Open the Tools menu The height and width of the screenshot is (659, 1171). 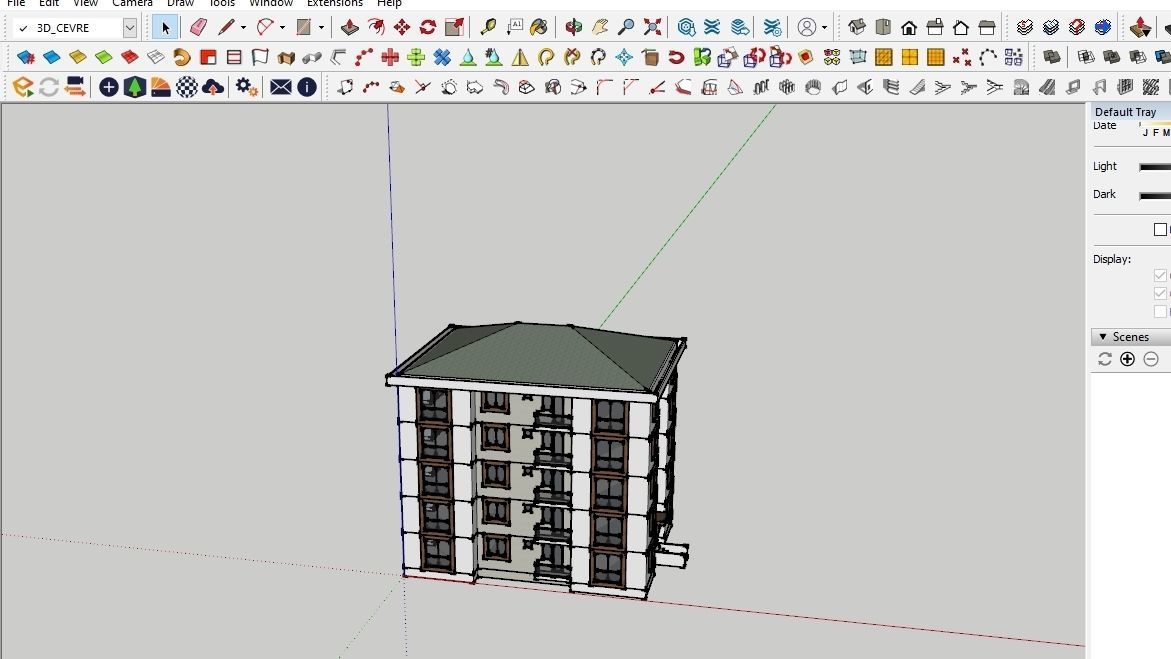[221, 3]
